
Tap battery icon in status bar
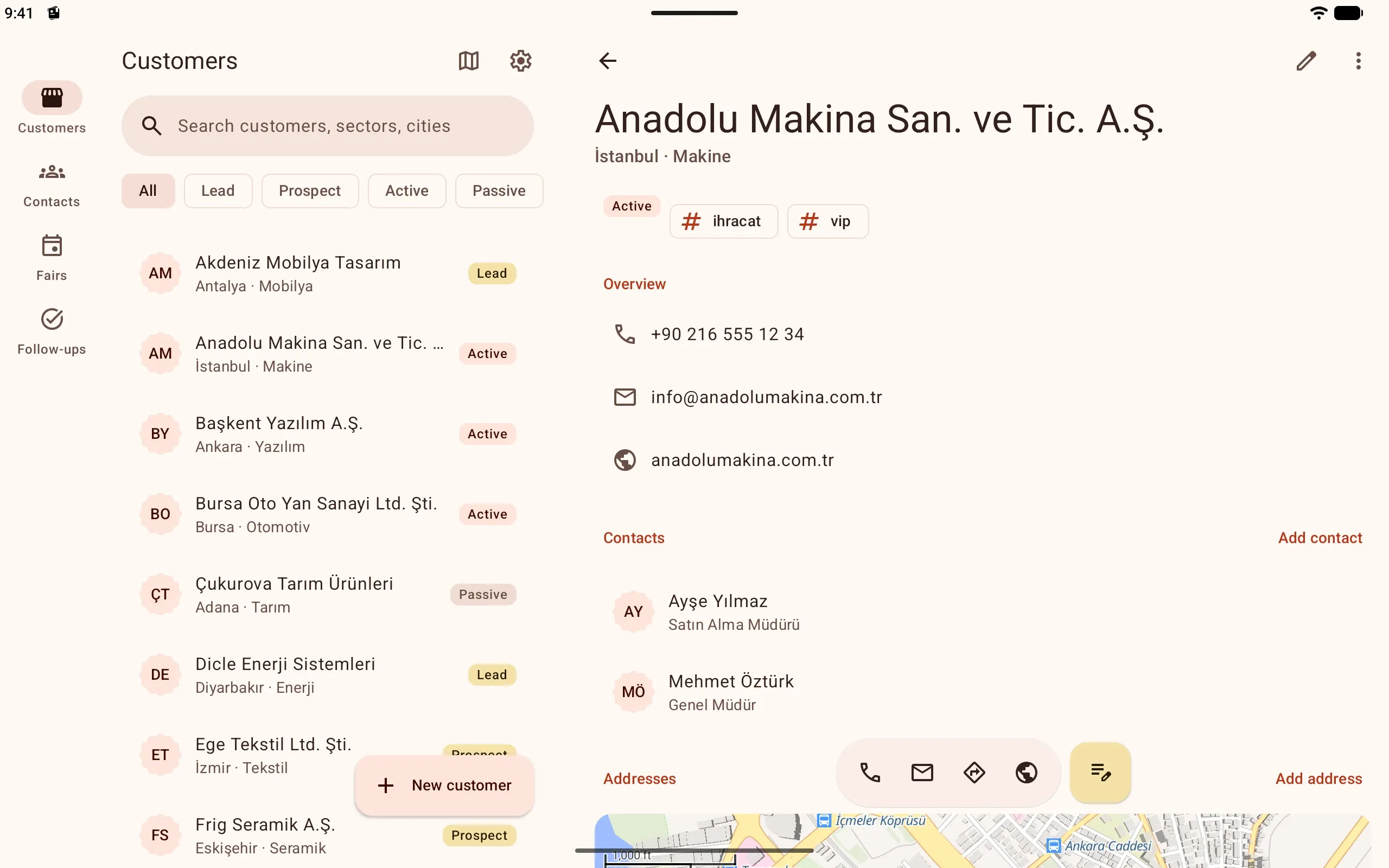(x=1348, y=12)
